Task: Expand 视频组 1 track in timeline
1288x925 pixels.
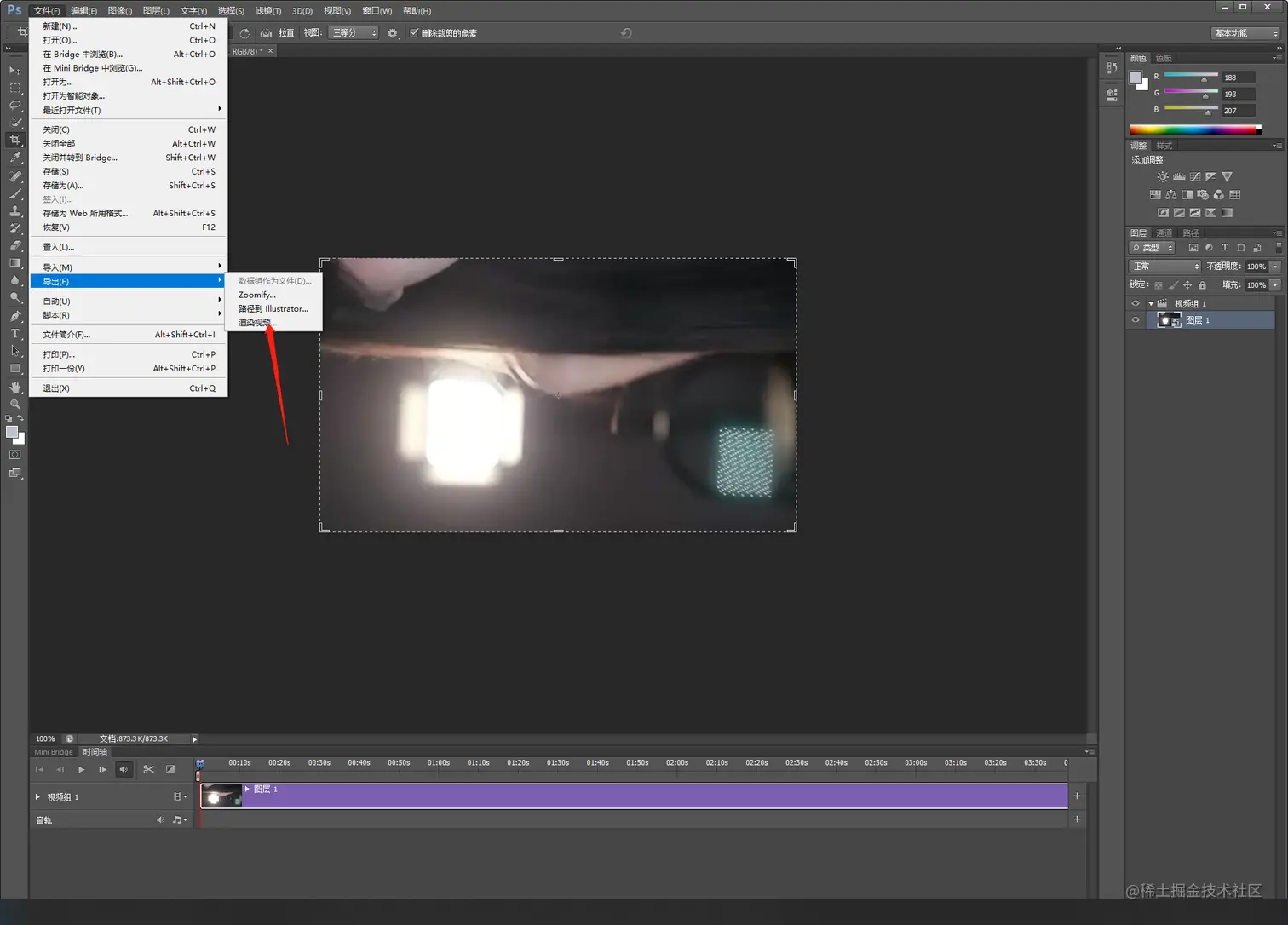Action: [37, 797]
